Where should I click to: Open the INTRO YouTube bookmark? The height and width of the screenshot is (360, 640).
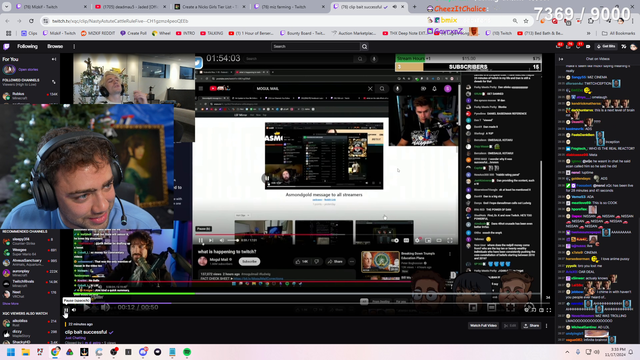[185, 33]
